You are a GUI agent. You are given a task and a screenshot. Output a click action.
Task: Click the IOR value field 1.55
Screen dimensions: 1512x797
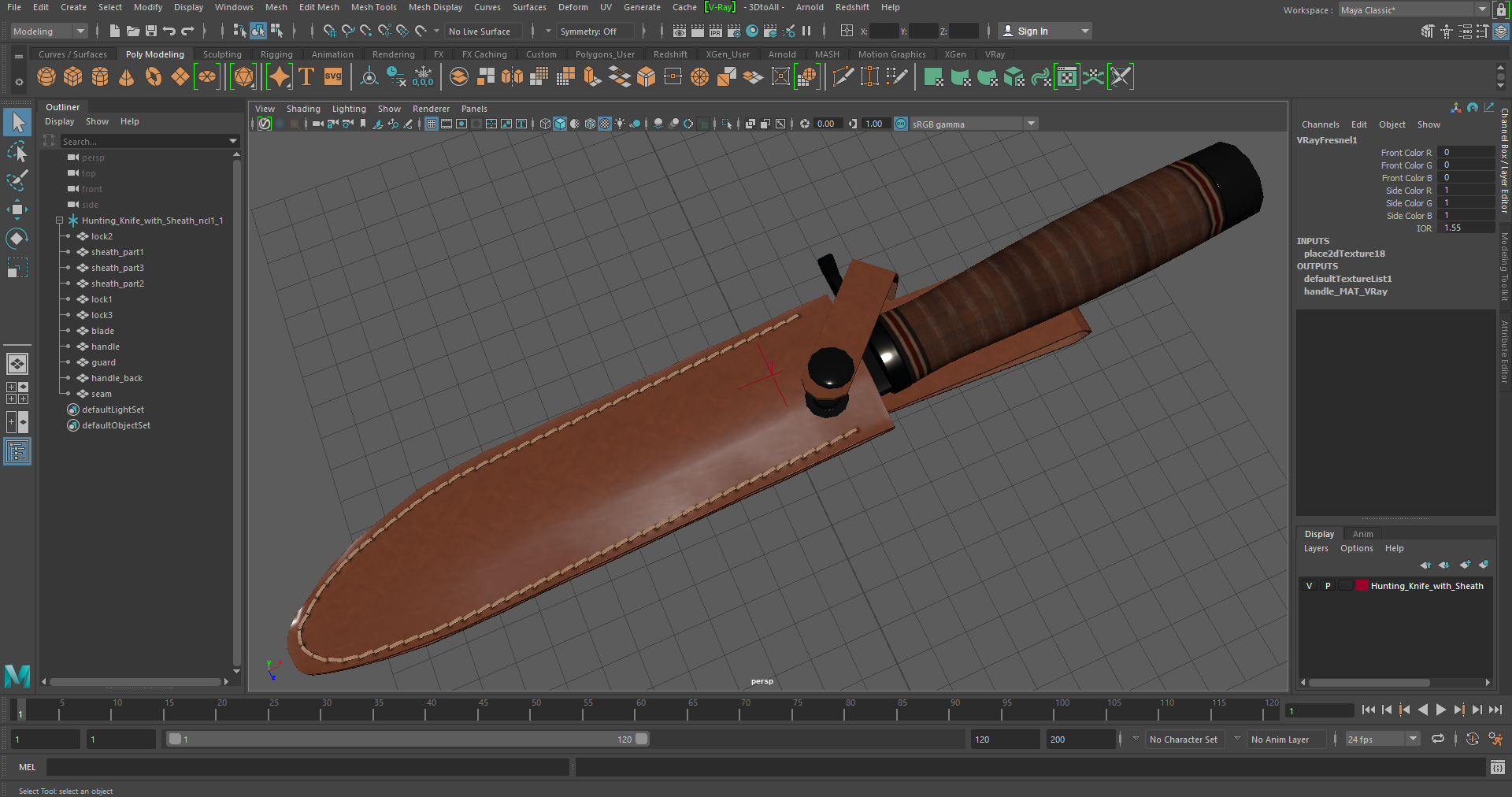[1466, 228]
